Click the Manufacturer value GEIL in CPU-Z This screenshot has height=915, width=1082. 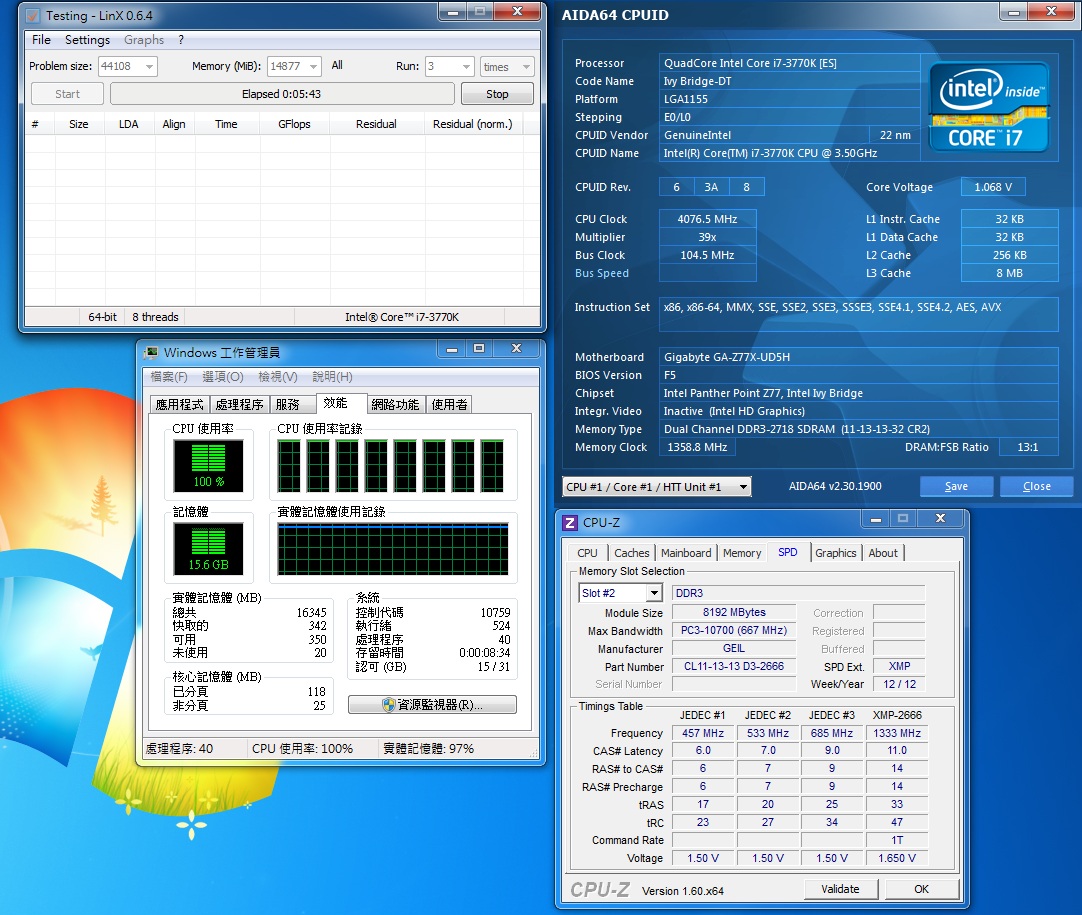pyautogui.click(x=734, y=649)
